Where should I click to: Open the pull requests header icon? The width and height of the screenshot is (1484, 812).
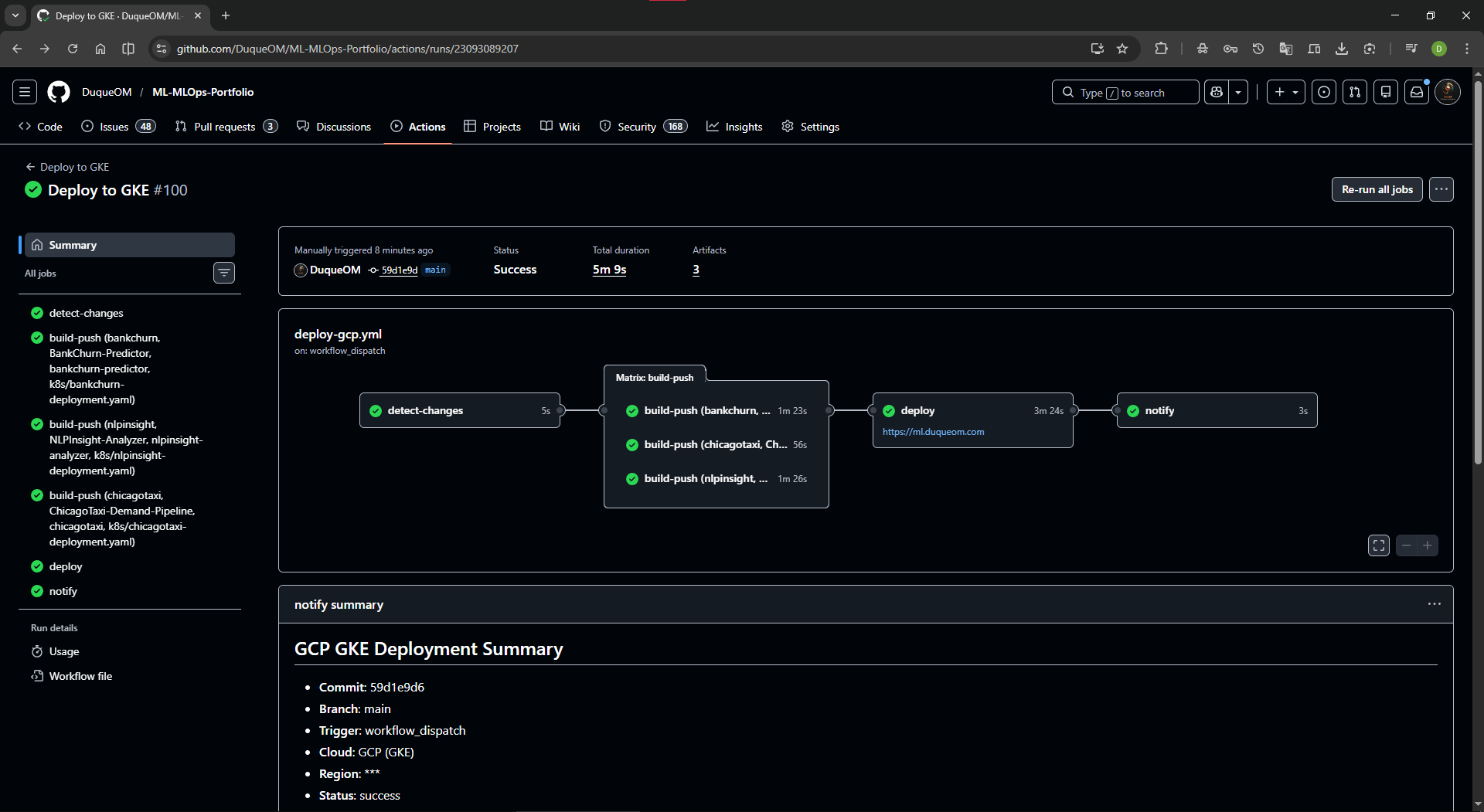(1354, 92)
